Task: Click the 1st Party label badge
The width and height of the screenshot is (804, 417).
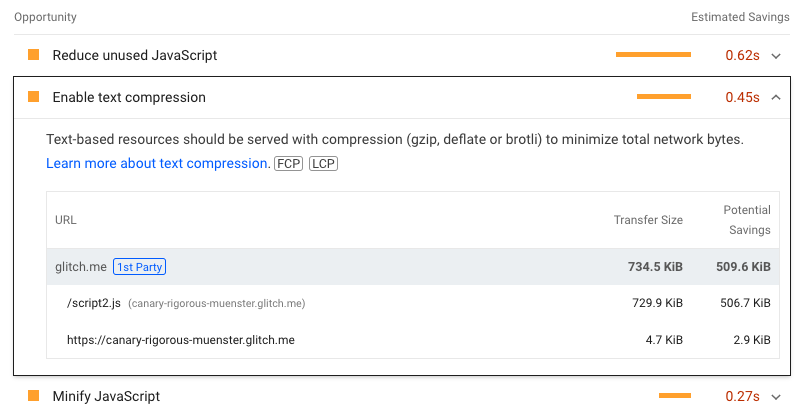Action: (140, 267)
